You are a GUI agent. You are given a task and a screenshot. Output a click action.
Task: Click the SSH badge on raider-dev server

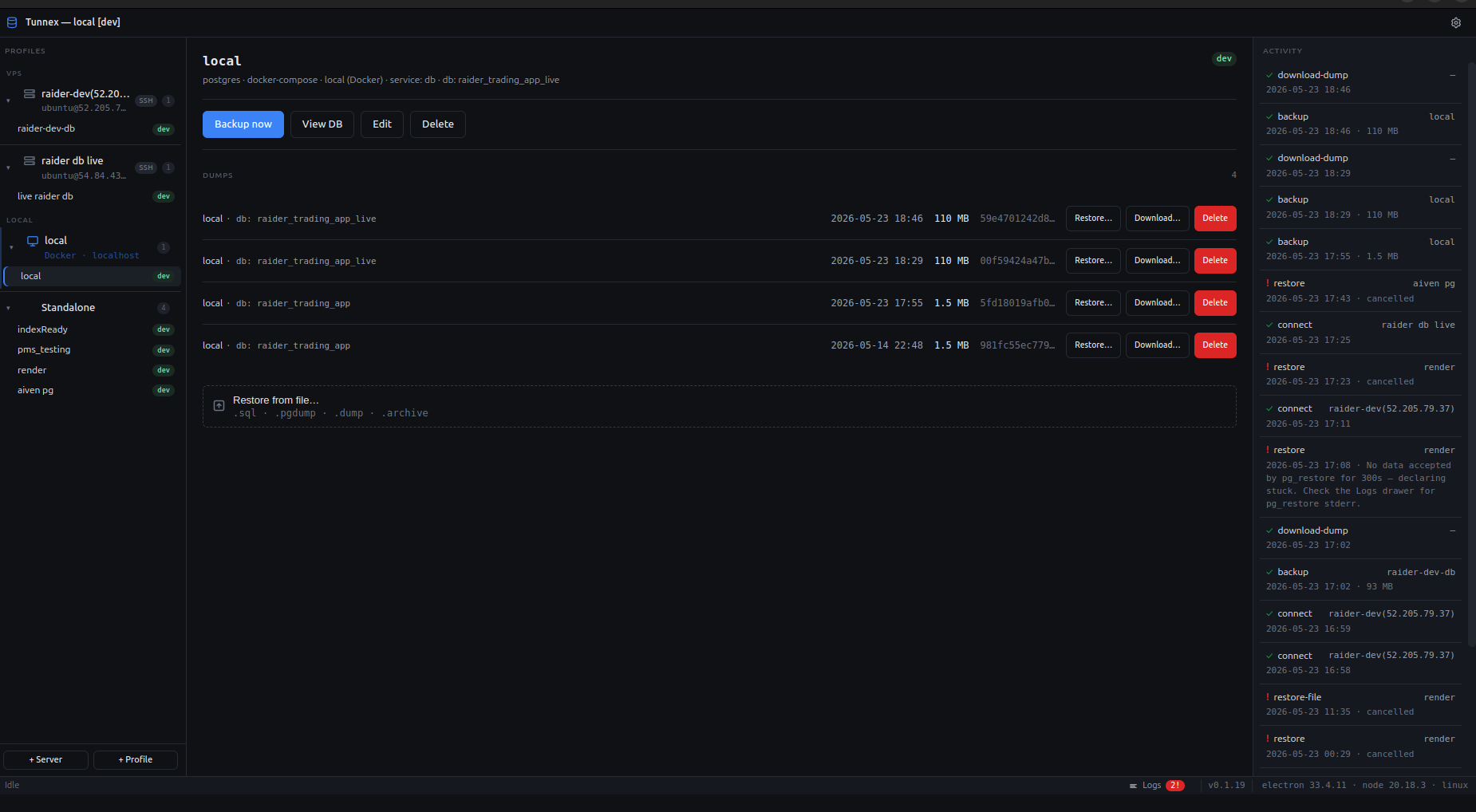[146, 101]
